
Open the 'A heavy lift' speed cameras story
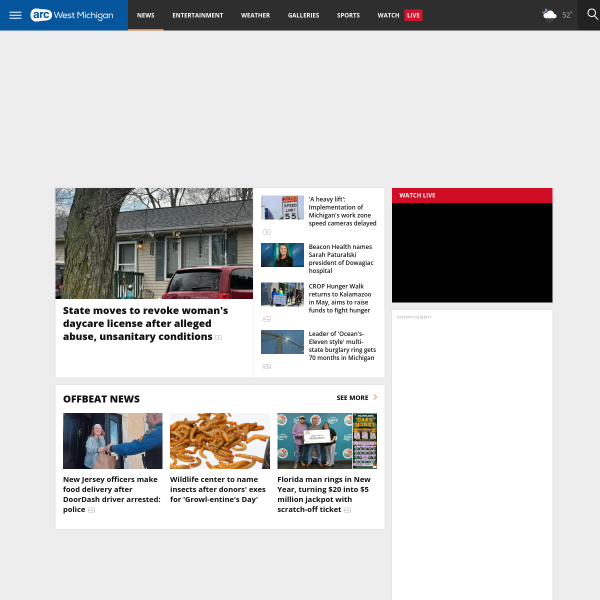[342, 211]
